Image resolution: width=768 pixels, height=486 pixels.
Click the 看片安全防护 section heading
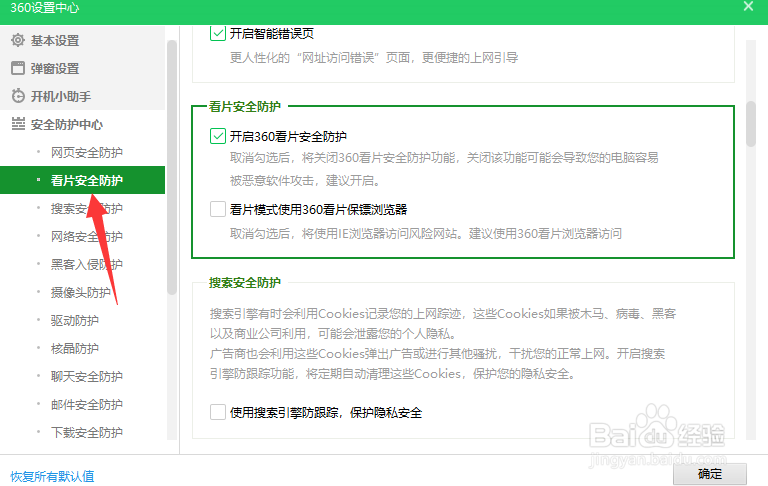[x=244, y=106]
